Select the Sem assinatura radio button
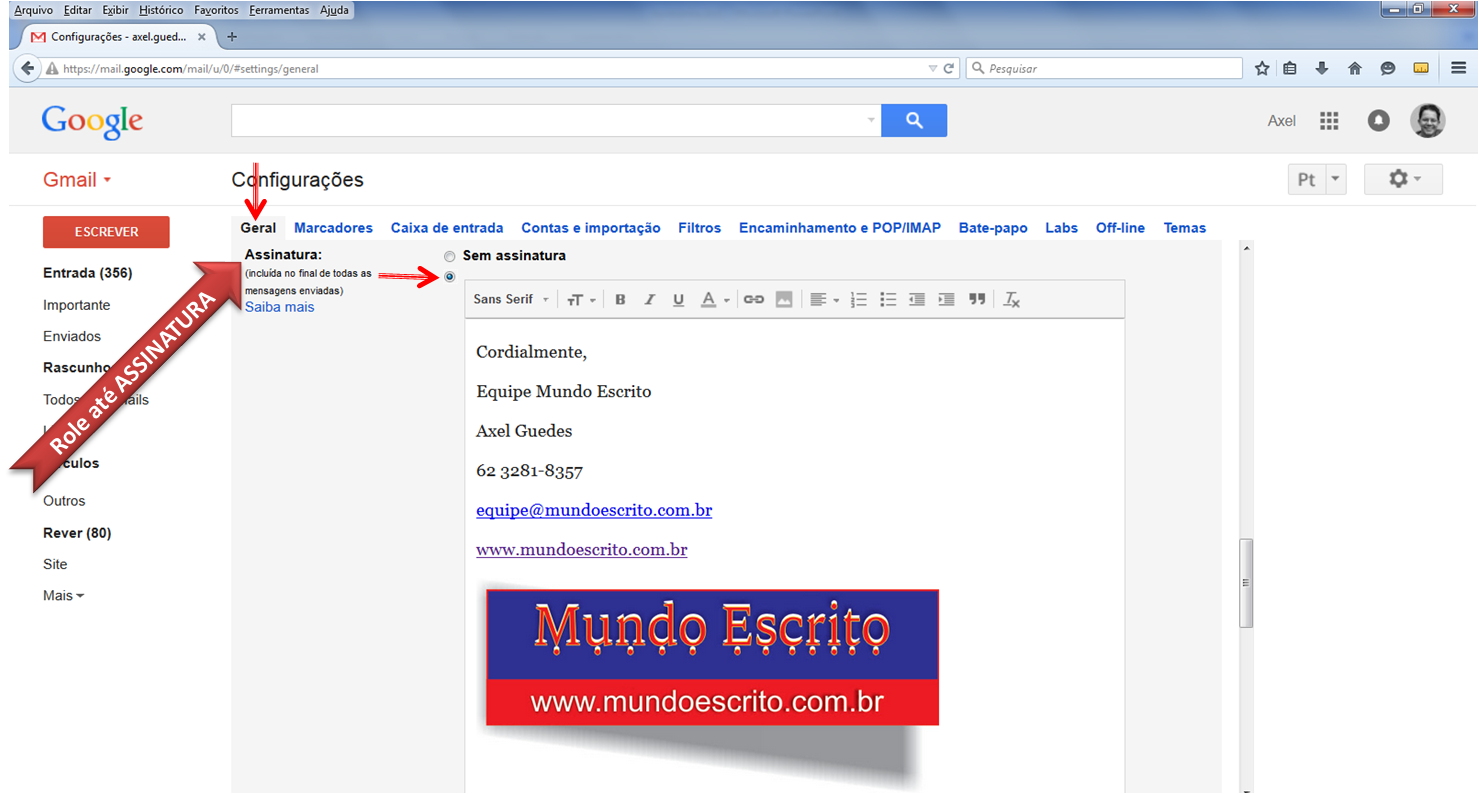1479x794 pixels. [x=449, y=256]
